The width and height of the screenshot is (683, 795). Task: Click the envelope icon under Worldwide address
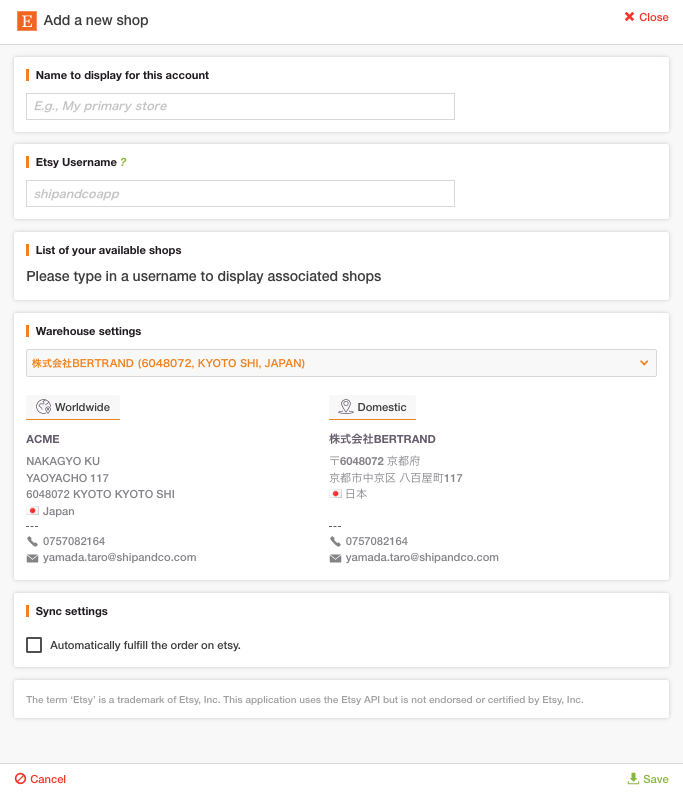point(32,558)
